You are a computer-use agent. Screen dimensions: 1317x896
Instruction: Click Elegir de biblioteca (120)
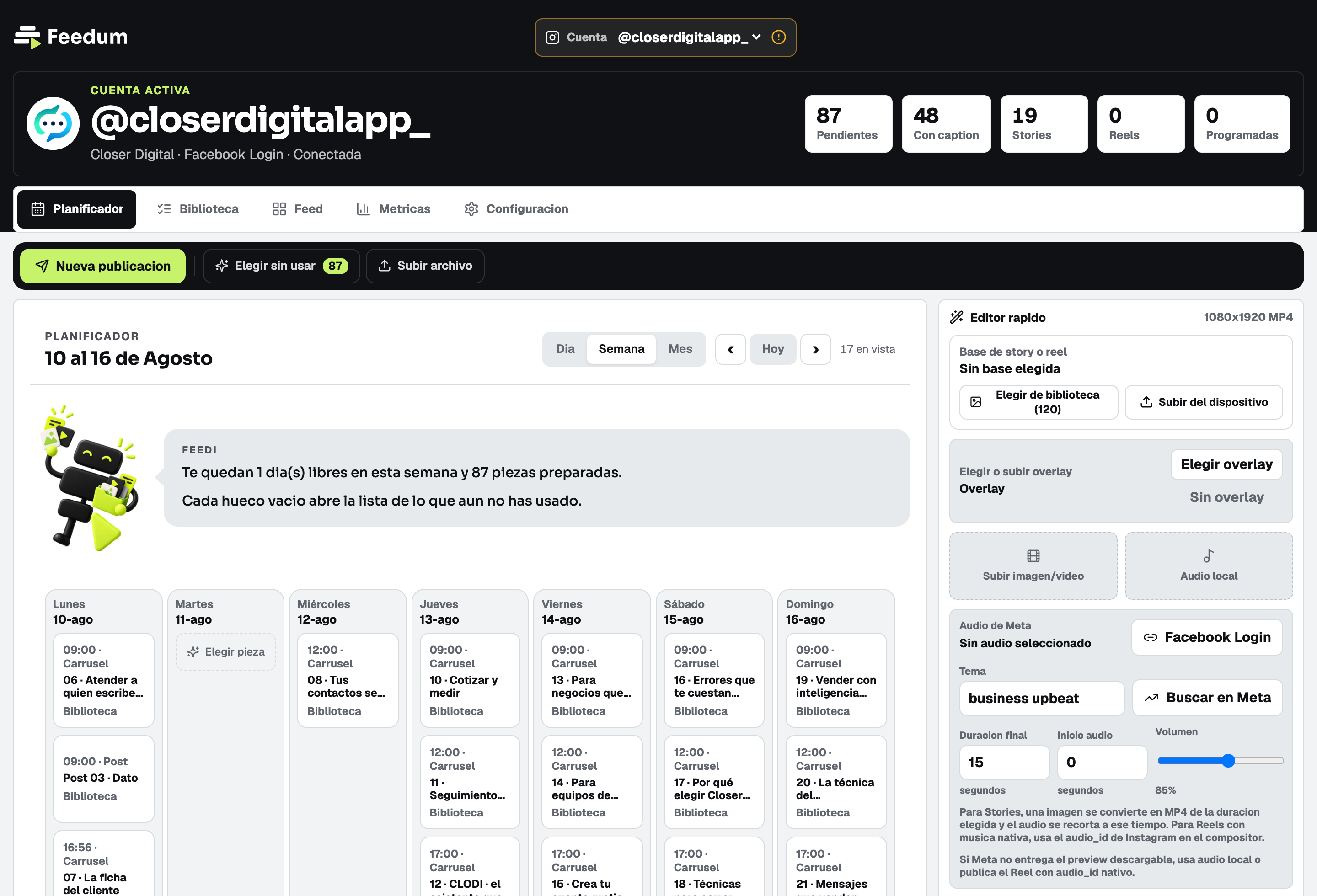click(1038, 402)
